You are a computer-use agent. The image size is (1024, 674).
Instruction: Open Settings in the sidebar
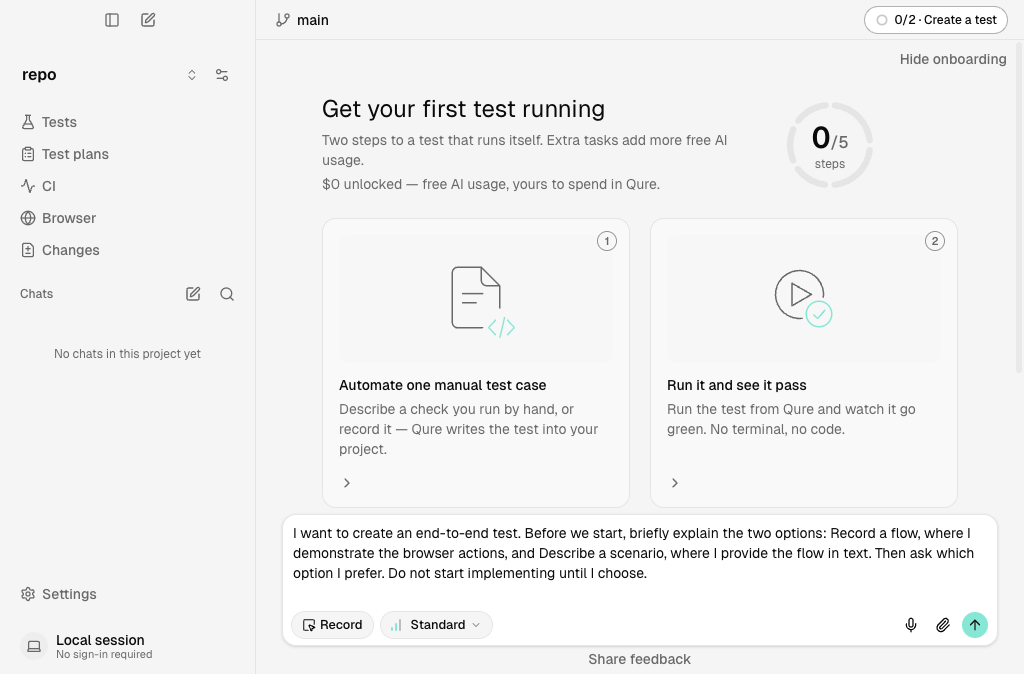tap(59, 594)
